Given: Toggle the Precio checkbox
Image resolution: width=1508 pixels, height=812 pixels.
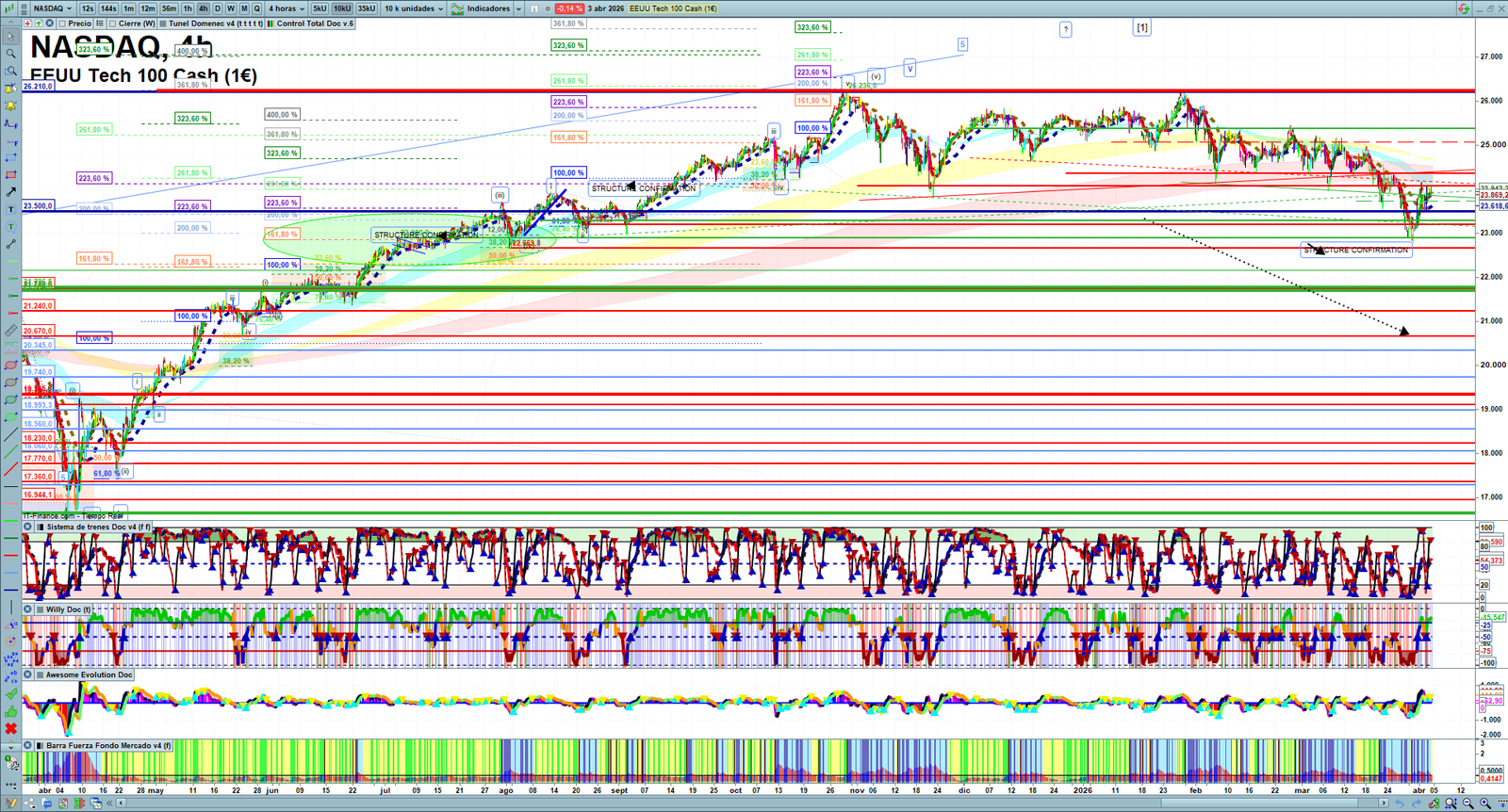Looking at the screenshot, I should coord(62,24).
